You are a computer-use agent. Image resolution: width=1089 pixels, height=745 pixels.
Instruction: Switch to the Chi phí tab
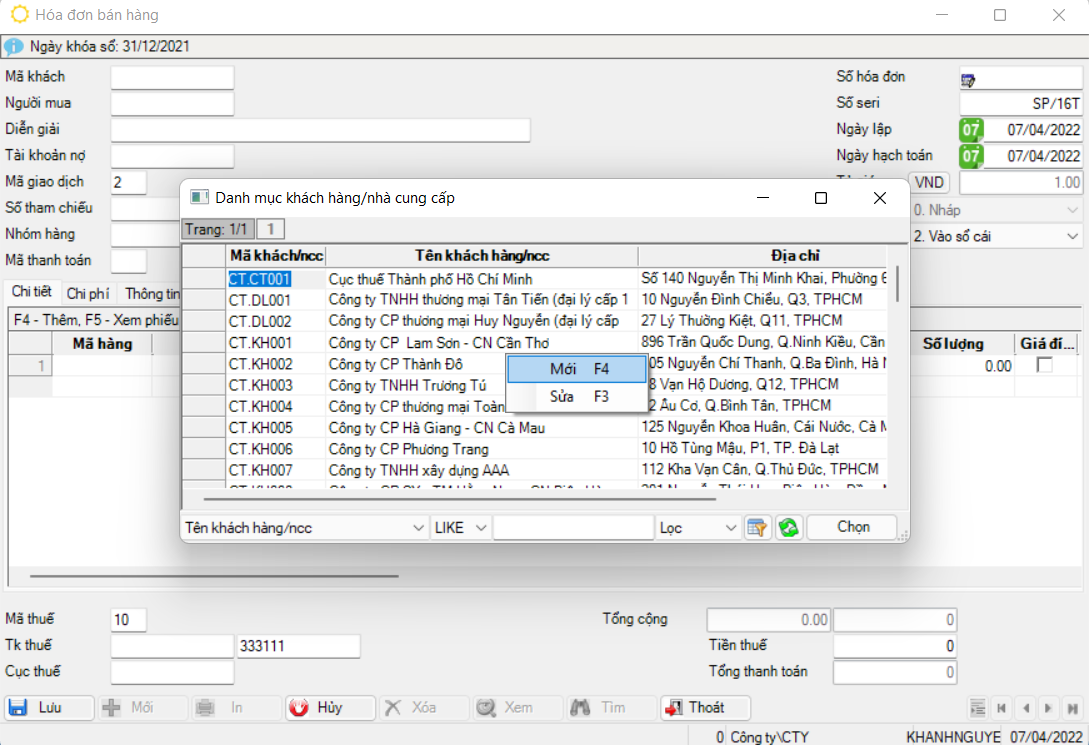click(x=87, y=294)
